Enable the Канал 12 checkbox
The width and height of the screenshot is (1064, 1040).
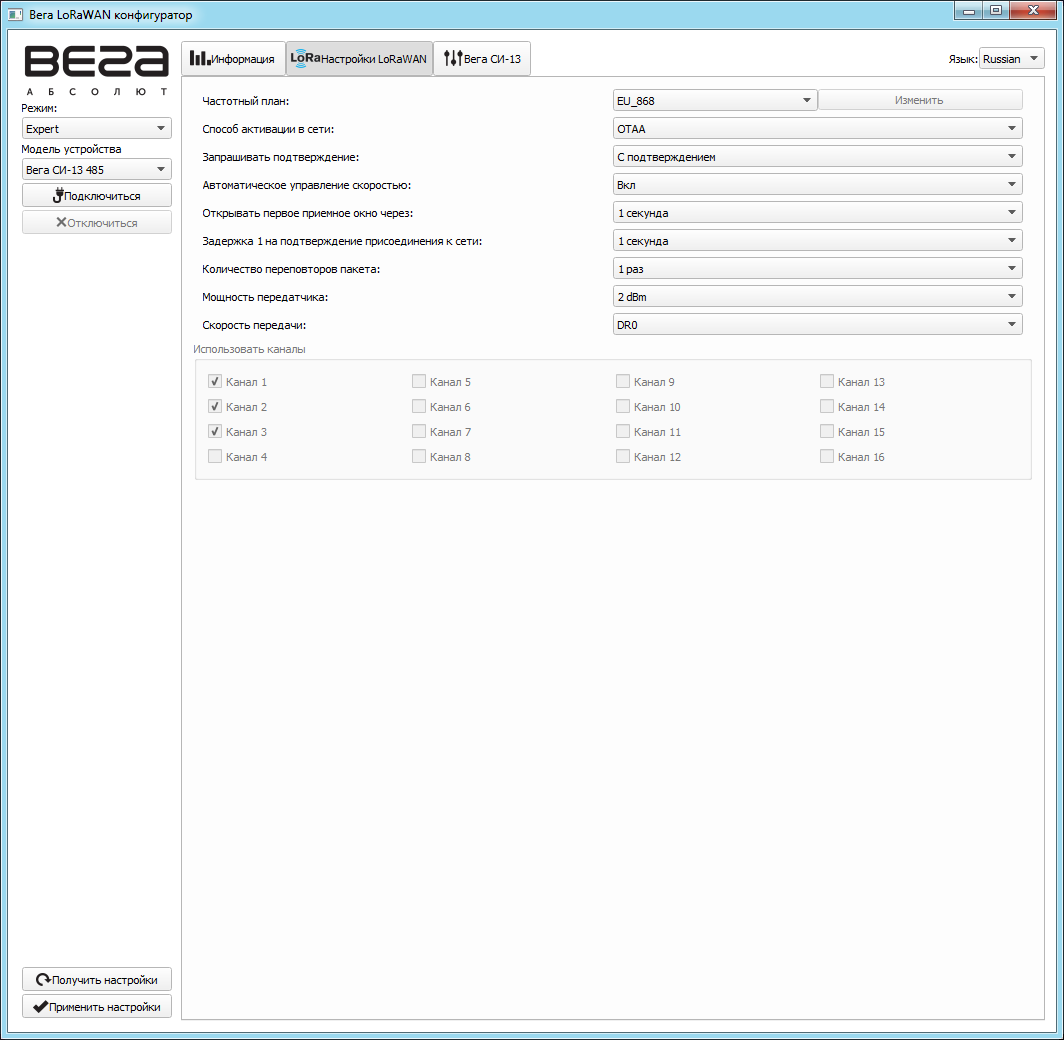(623, 457)
